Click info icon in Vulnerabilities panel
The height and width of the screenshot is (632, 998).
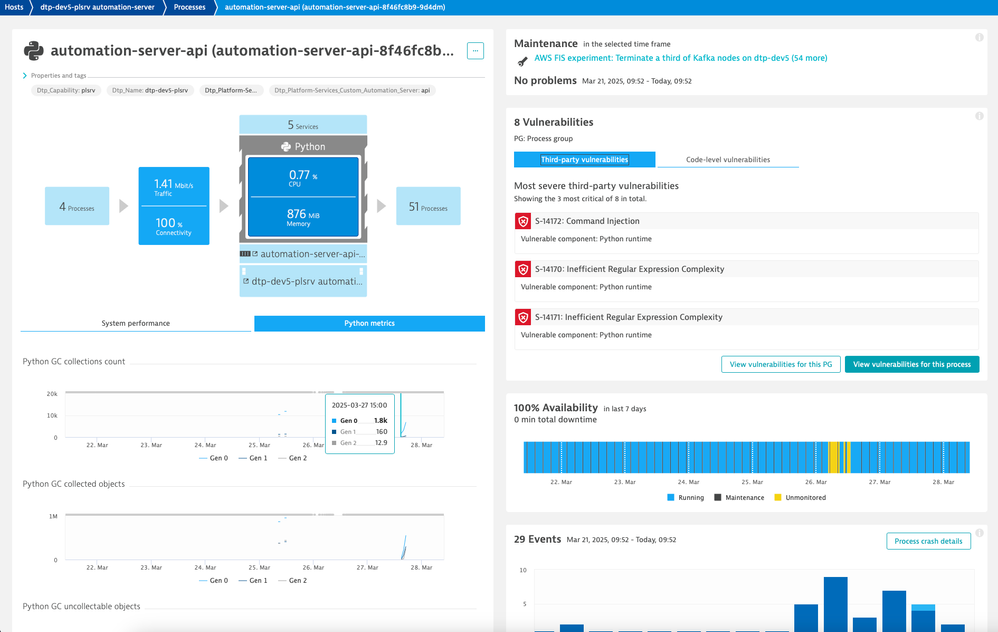click(x=979, y=116)
